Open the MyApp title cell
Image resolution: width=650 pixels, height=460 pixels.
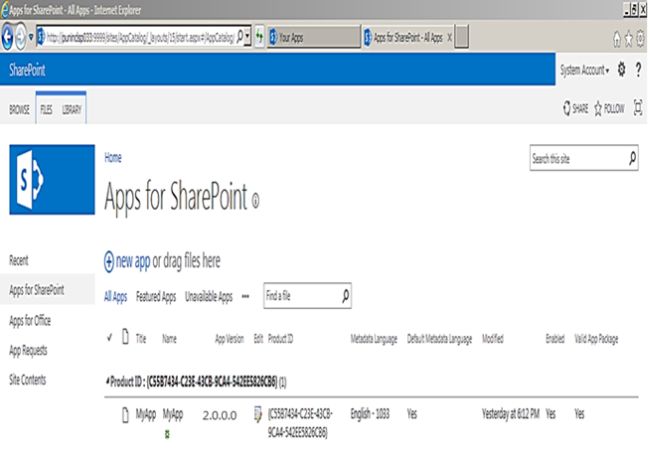click(x=146, y=414)
